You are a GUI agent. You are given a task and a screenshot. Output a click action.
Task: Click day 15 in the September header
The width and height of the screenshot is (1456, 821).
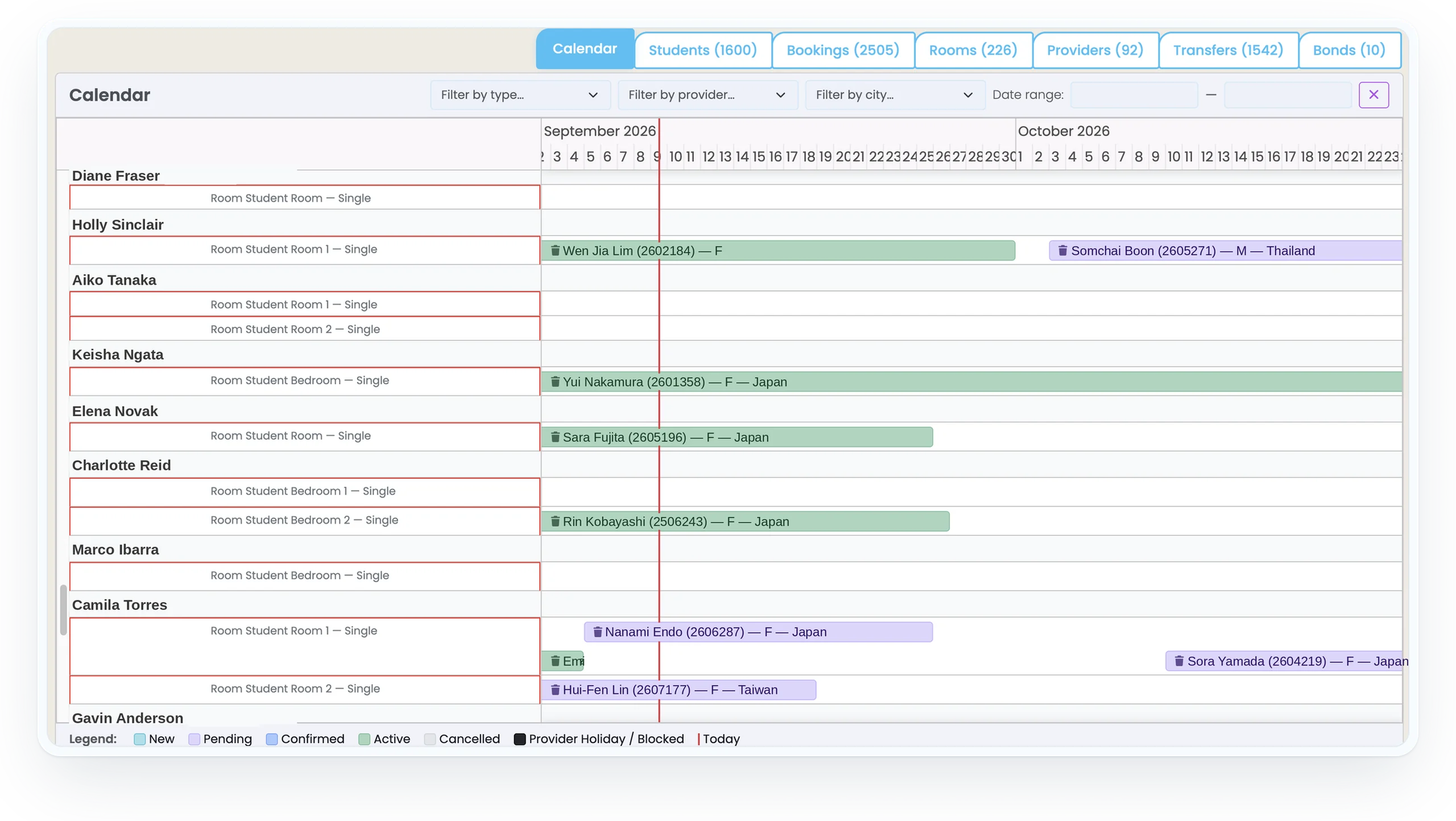[758, 156]
